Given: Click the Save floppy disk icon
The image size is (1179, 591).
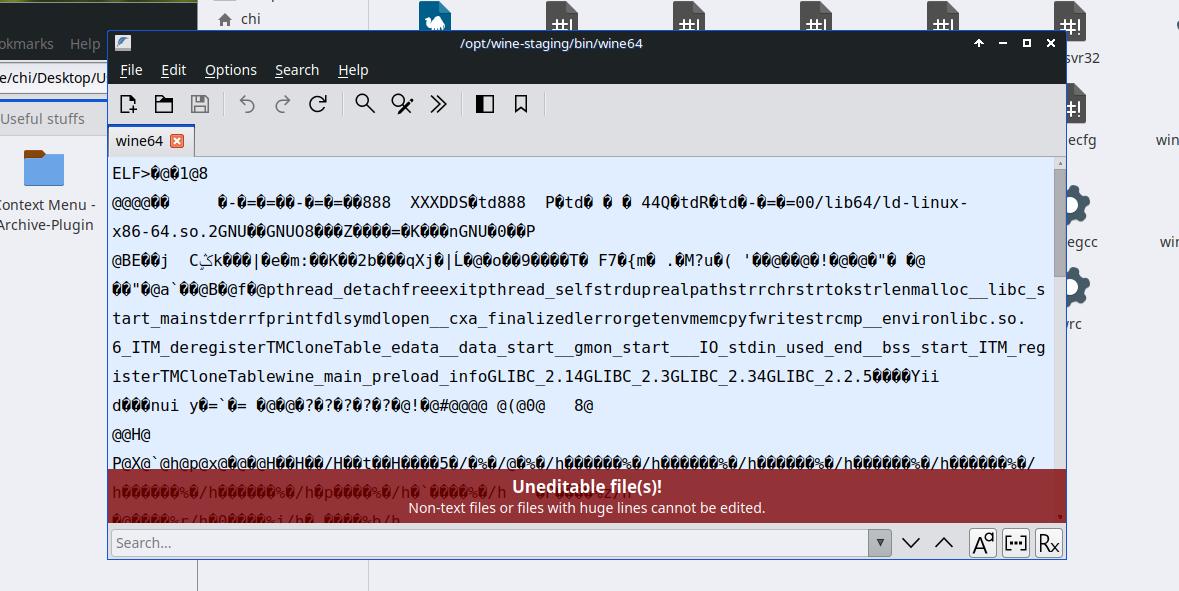Looking at the screenshot, I should [199, 104].
